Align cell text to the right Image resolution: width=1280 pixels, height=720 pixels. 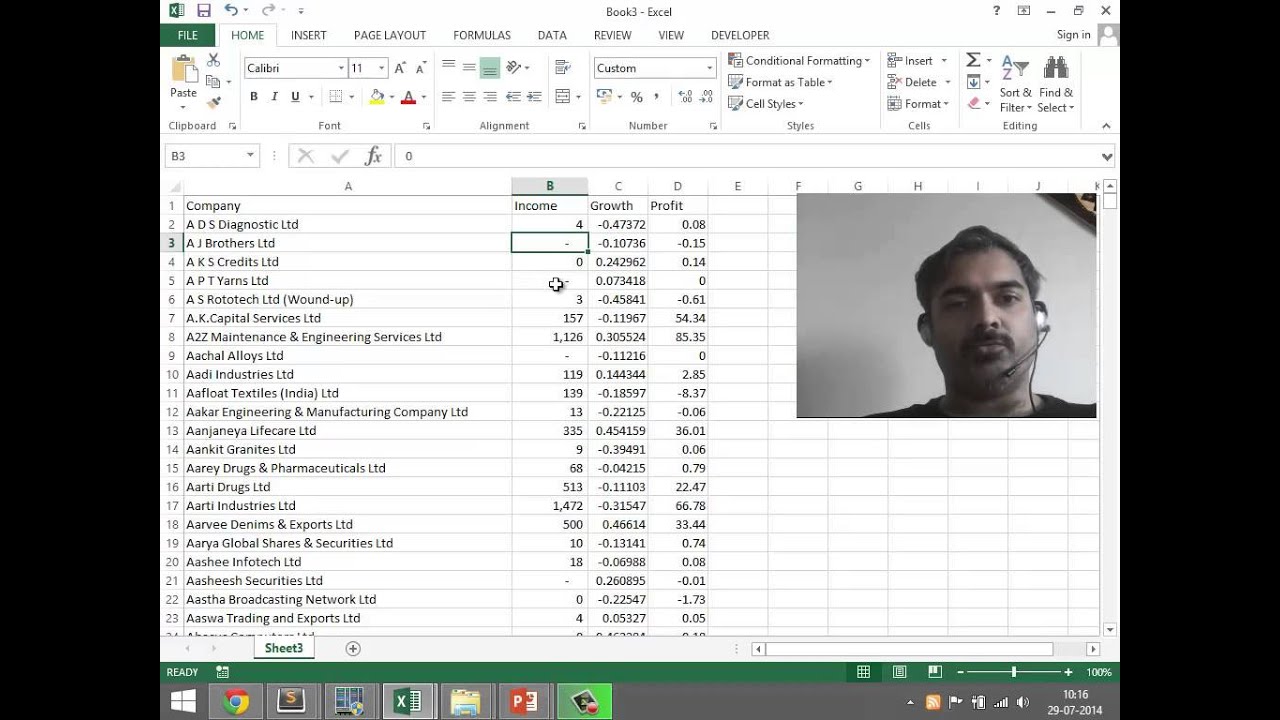coord(490,97)
